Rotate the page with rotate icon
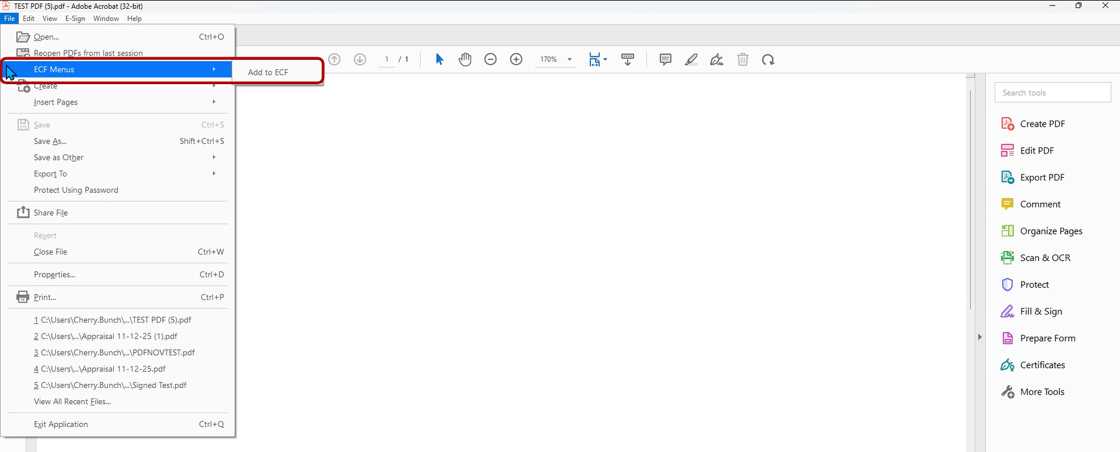Image resolution: width=1120 pixels, height=452 pixels. point(768,60)
